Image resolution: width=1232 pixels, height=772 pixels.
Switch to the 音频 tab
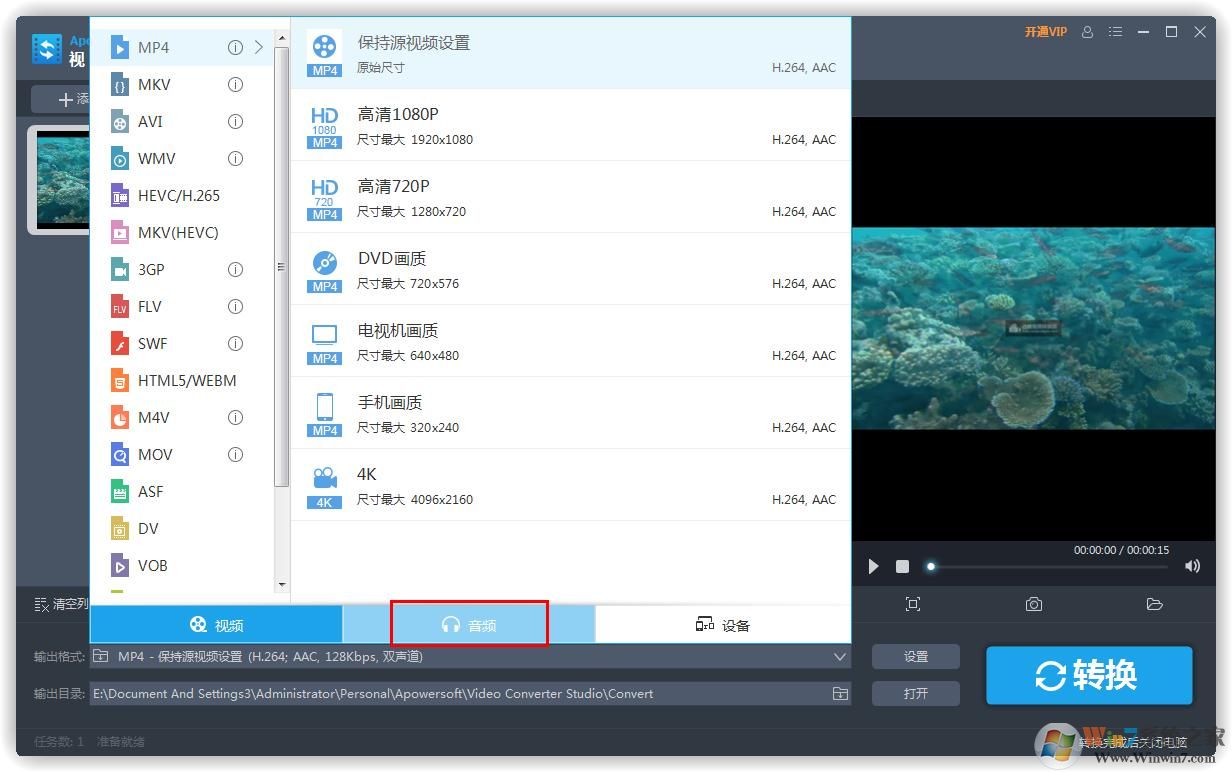pos(469,624)
